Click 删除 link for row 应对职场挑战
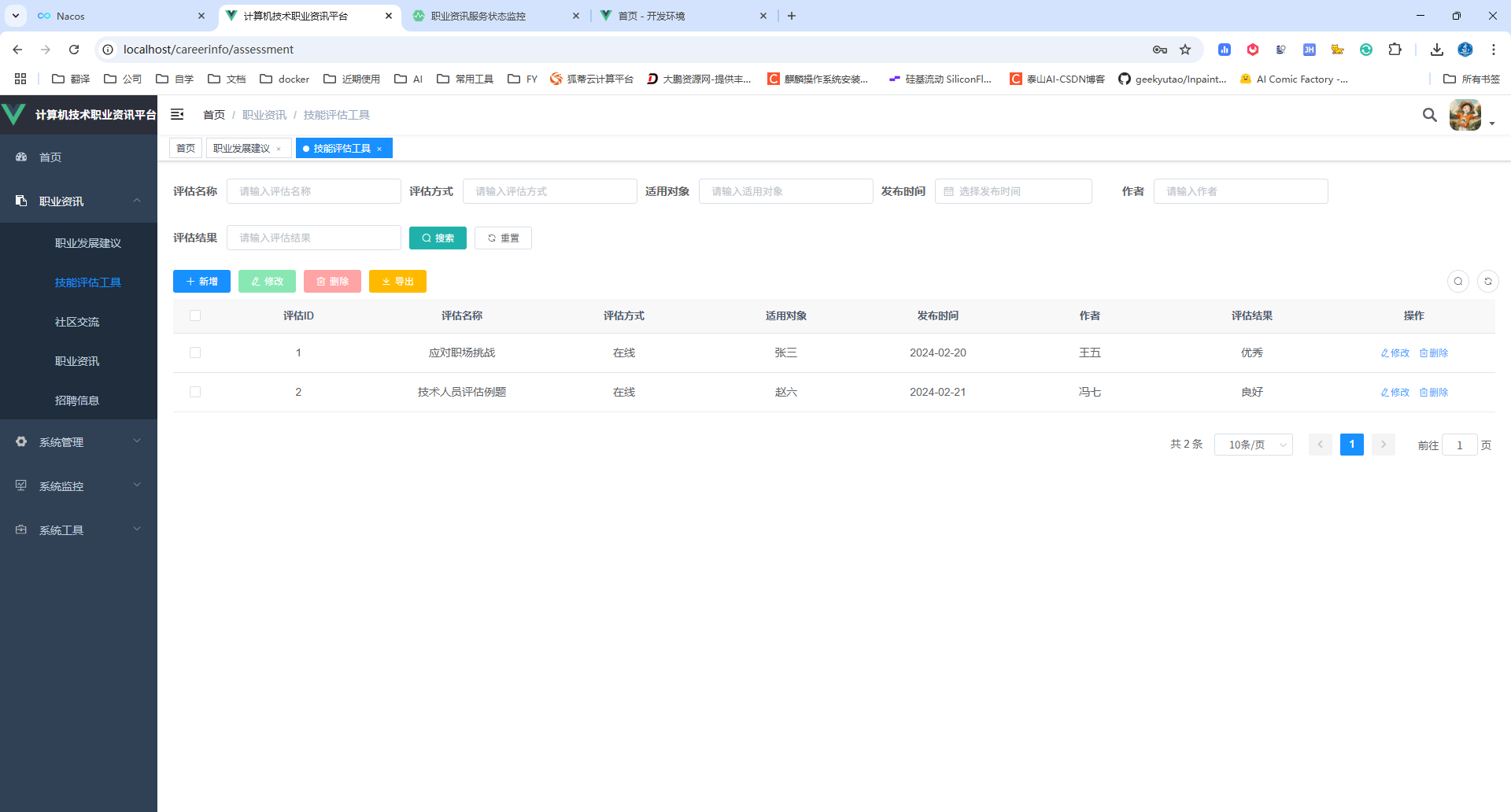 [x=1434, y=352]
